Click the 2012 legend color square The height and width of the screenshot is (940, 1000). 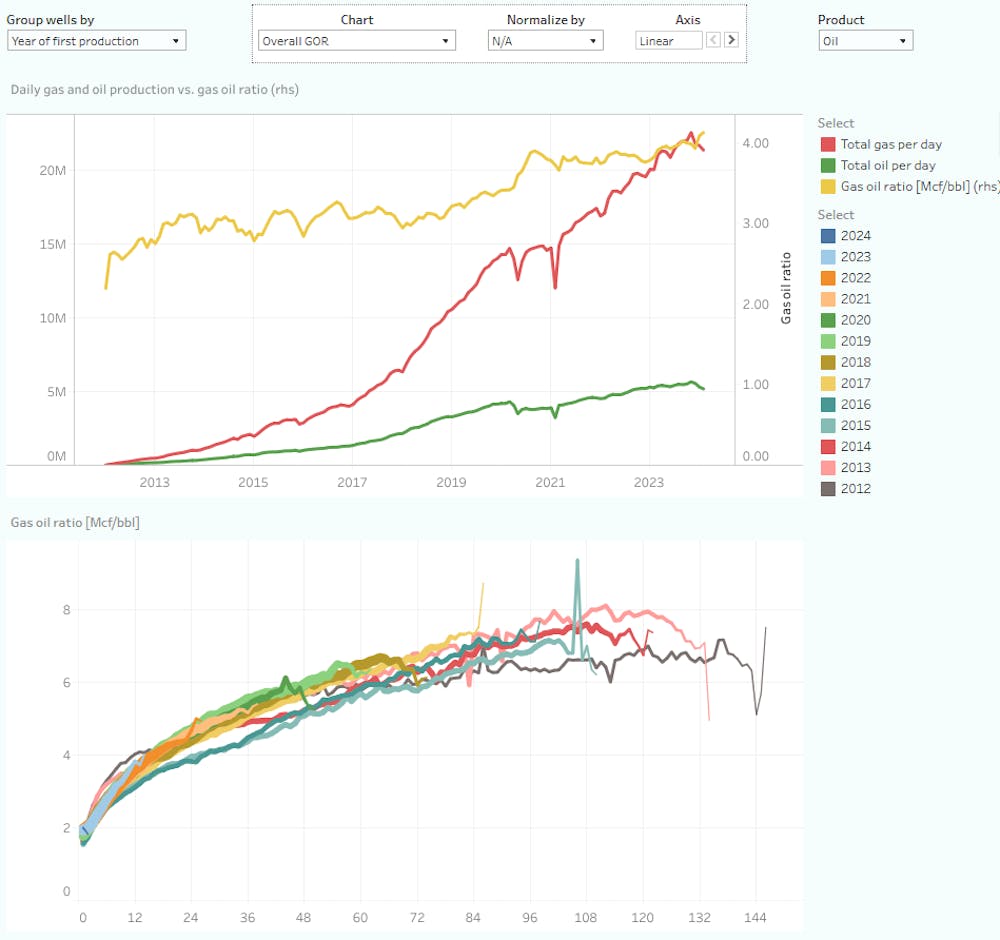click(x=827, y=489)
